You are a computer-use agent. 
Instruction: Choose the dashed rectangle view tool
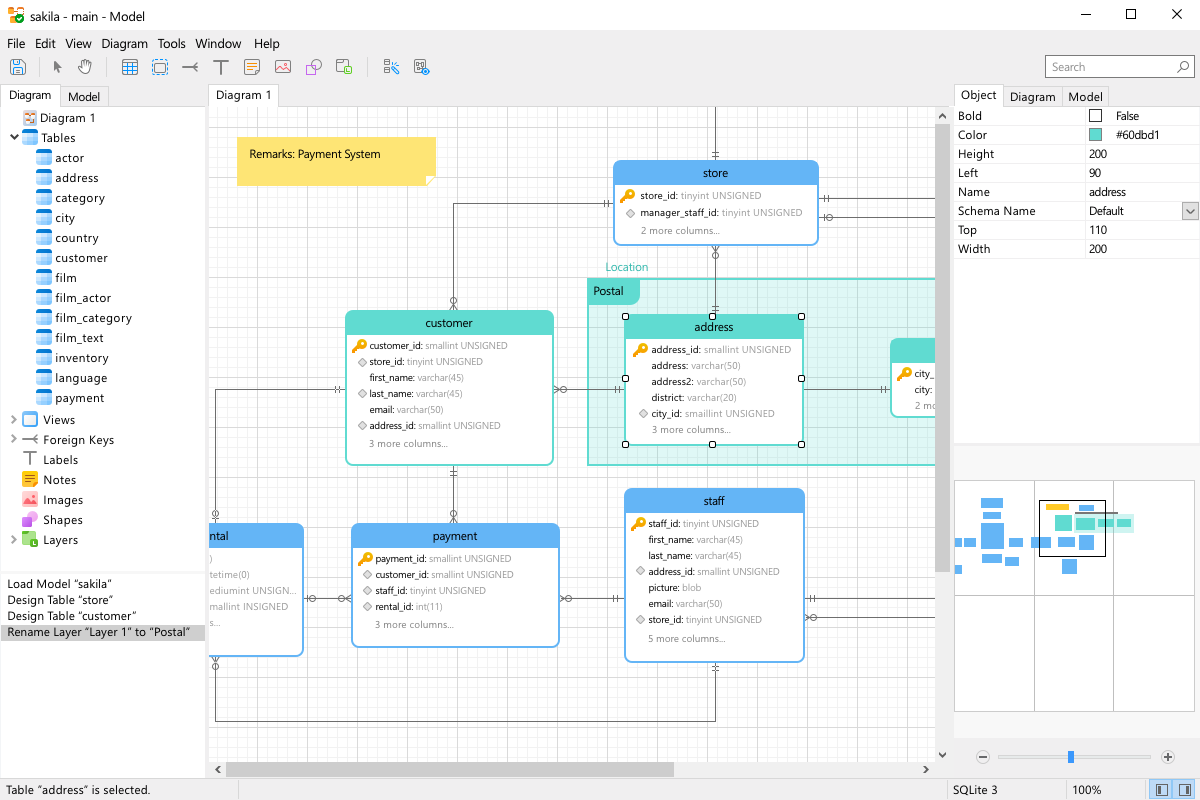click(160, 67)
